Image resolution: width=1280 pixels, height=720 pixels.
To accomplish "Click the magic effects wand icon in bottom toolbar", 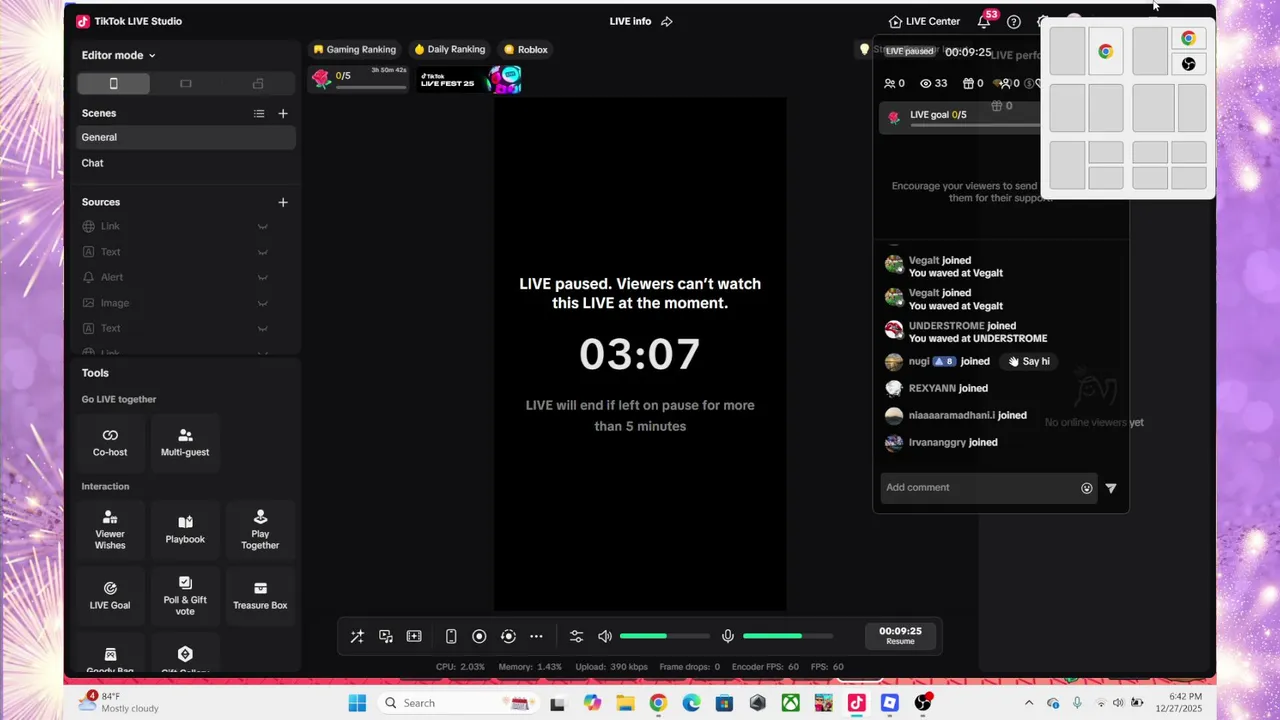I will coord(357,636).
